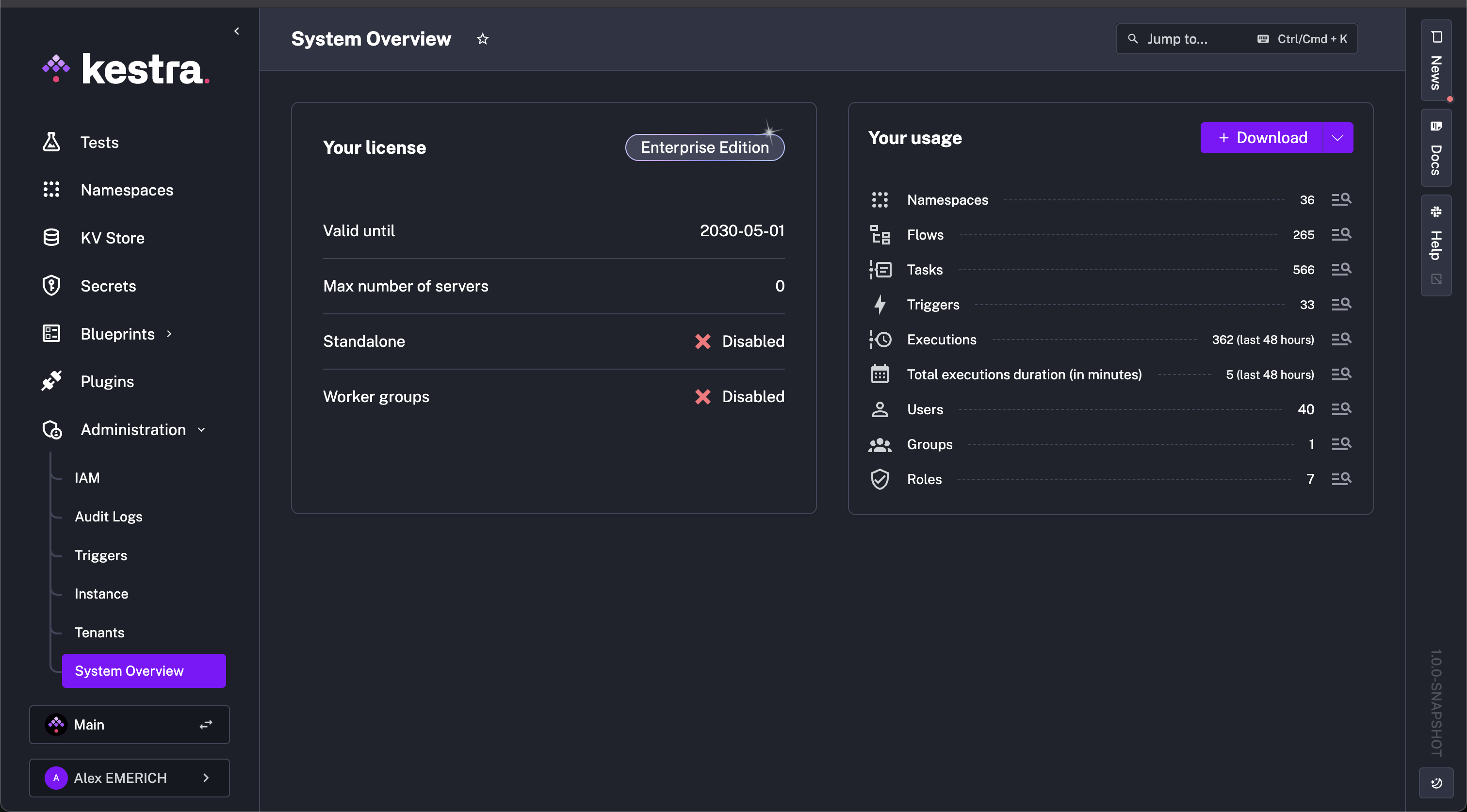Click the Users count 40
The width and height of the screenshot is (1467, 812).
click(1306, 409)
